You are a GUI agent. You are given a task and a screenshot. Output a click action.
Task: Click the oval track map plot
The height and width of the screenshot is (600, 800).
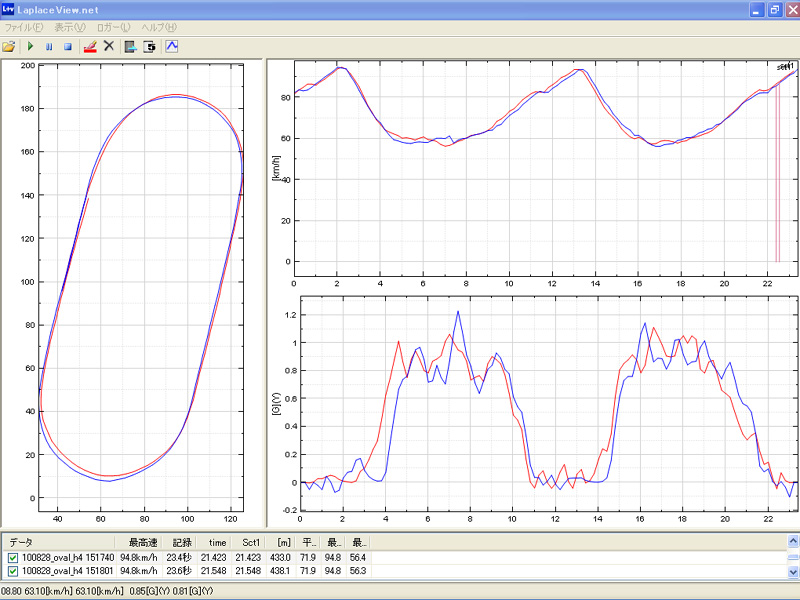(141, 288)
